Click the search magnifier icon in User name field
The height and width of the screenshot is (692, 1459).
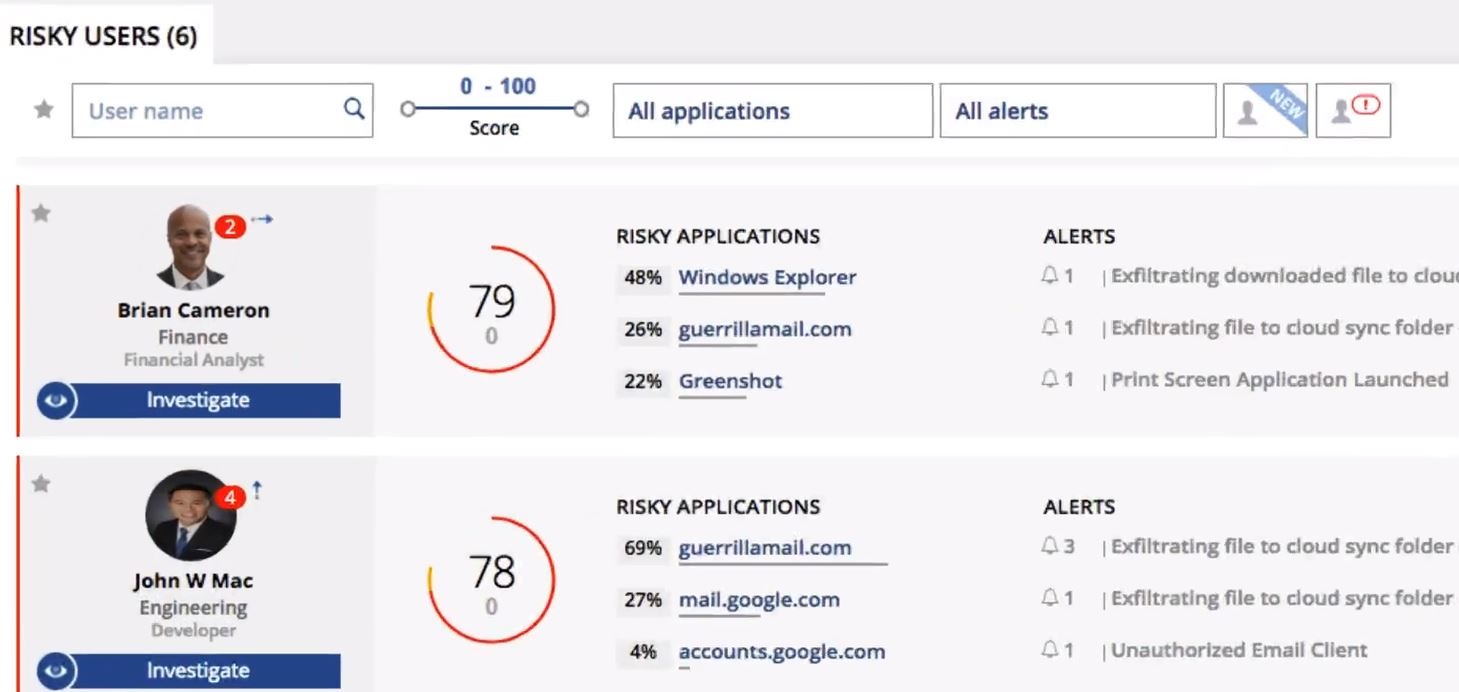[353, 109]
